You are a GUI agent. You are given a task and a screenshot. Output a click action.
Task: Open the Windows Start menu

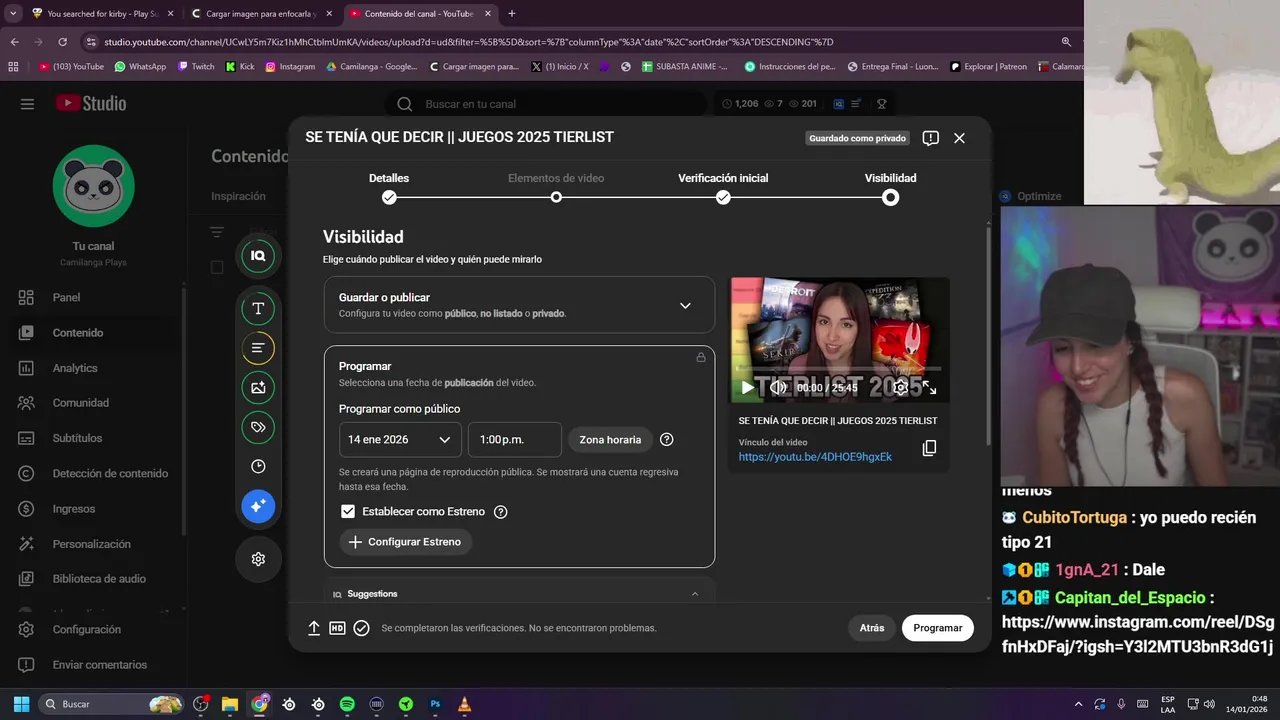[x=21, y=704]
